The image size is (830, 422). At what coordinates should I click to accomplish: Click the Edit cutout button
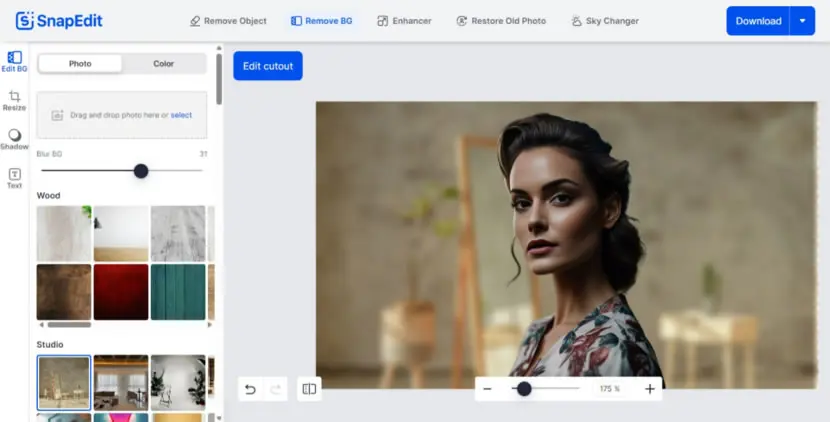(268, 66)
